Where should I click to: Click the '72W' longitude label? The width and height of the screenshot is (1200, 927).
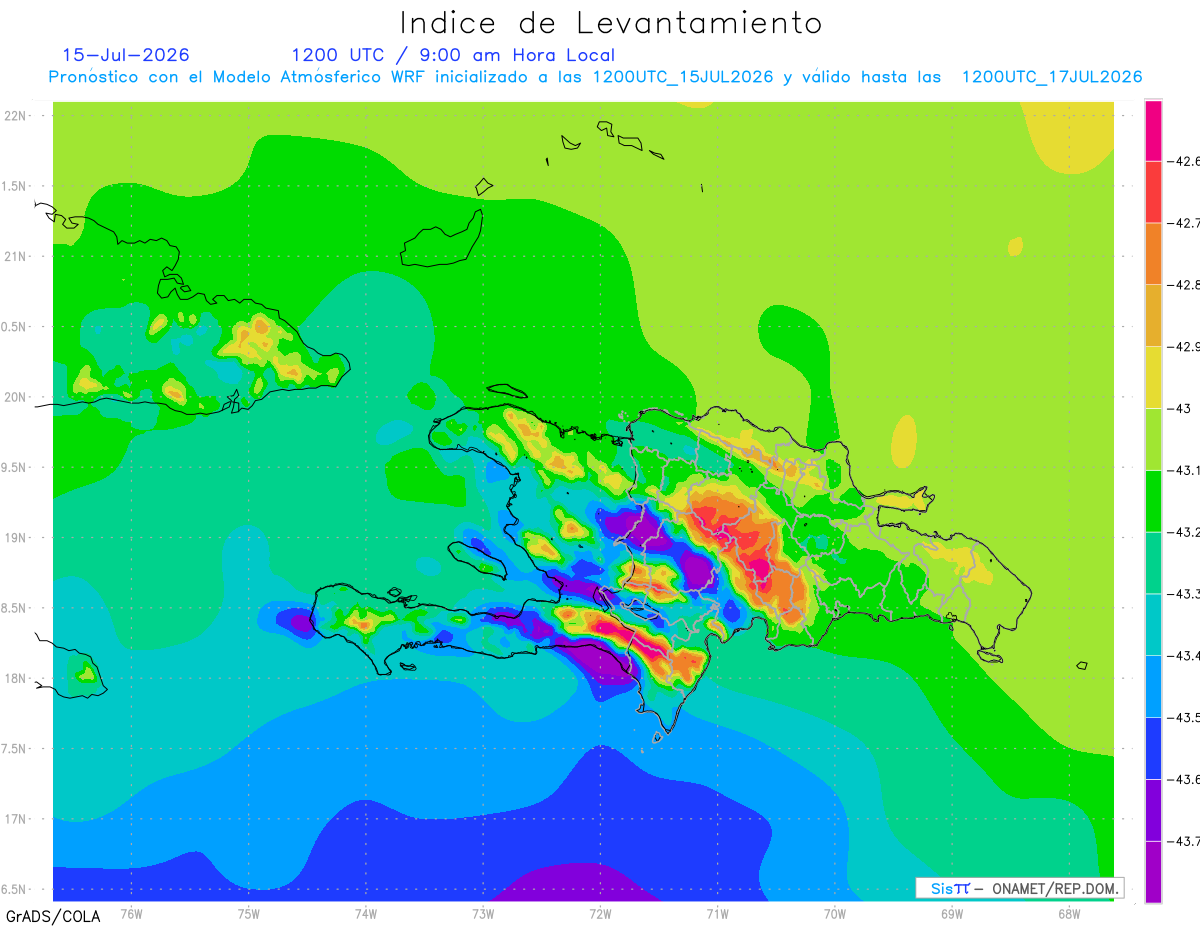[600, 913]
